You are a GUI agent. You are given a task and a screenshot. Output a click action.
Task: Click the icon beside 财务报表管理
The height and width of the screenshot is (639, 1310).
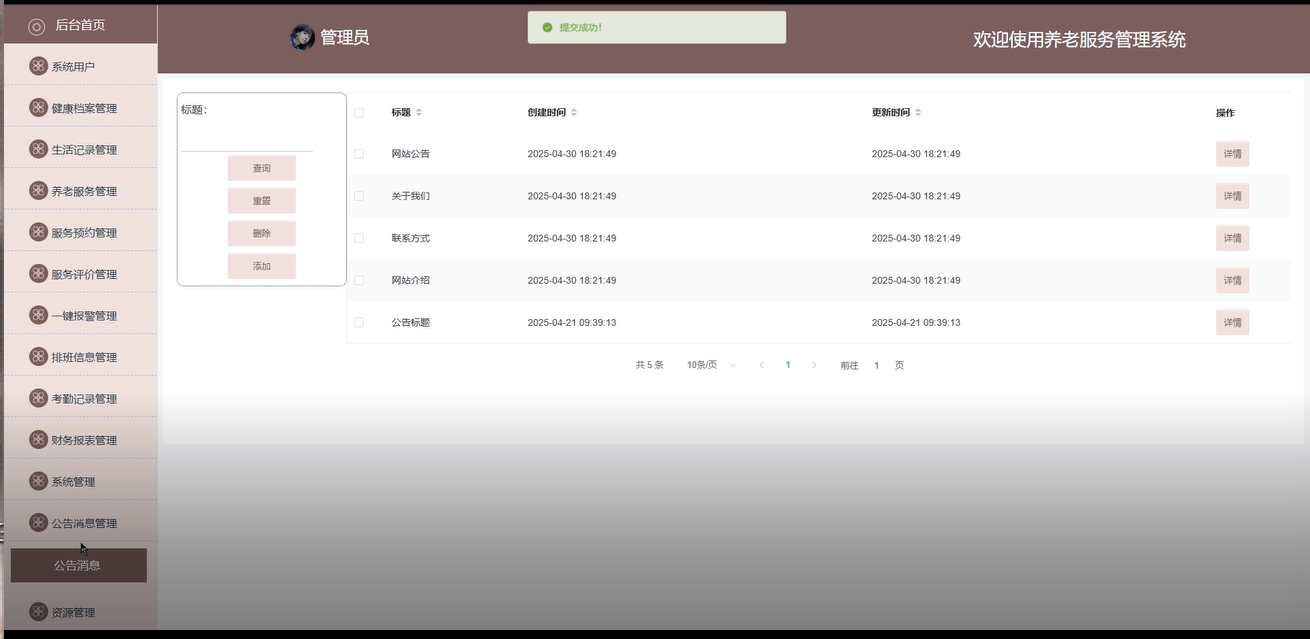coord(38,439)
